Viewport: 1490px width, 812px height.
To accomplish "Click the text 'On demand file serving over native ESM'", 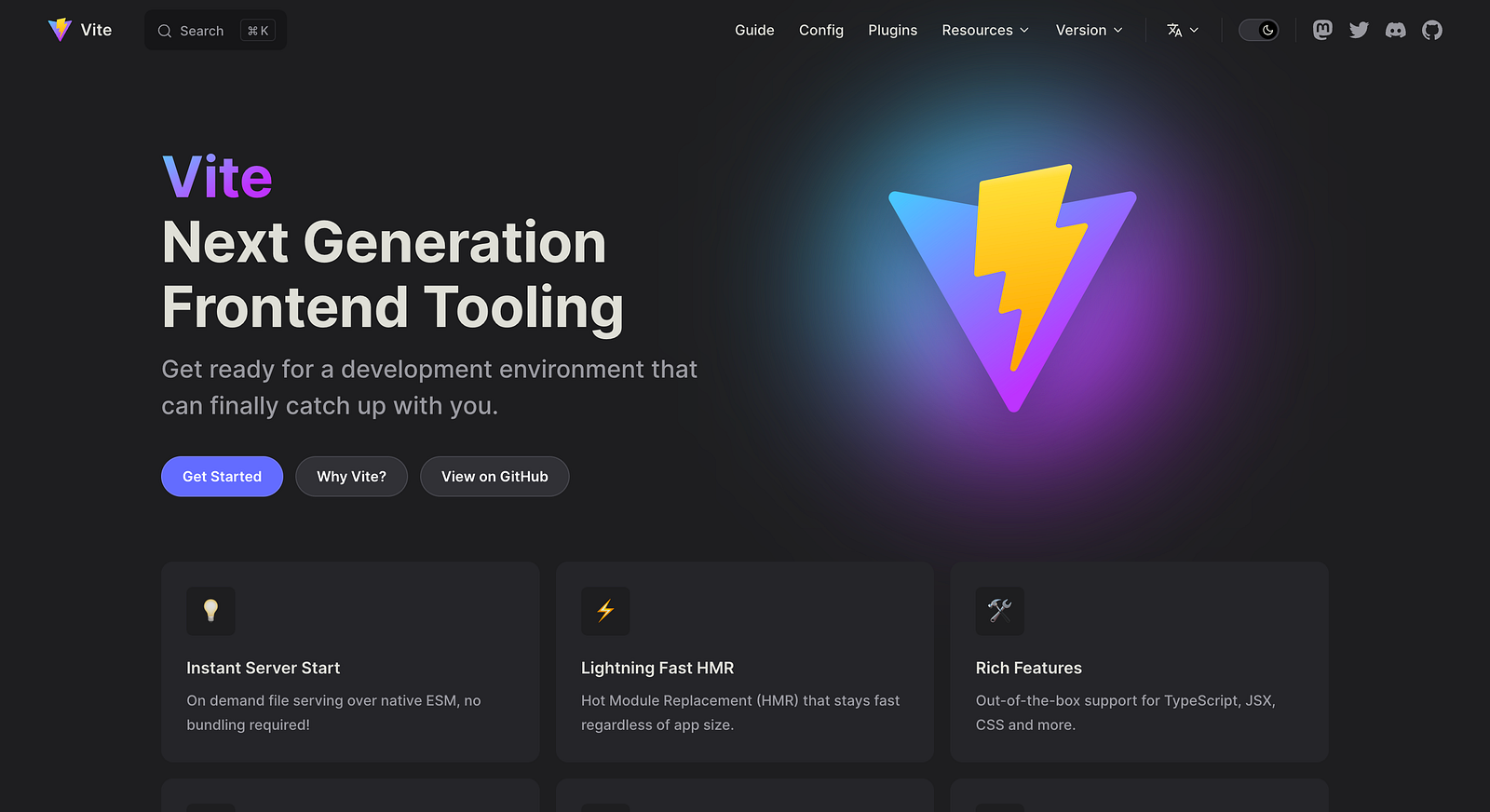I will pyautogui.click(x=321, y=700).
